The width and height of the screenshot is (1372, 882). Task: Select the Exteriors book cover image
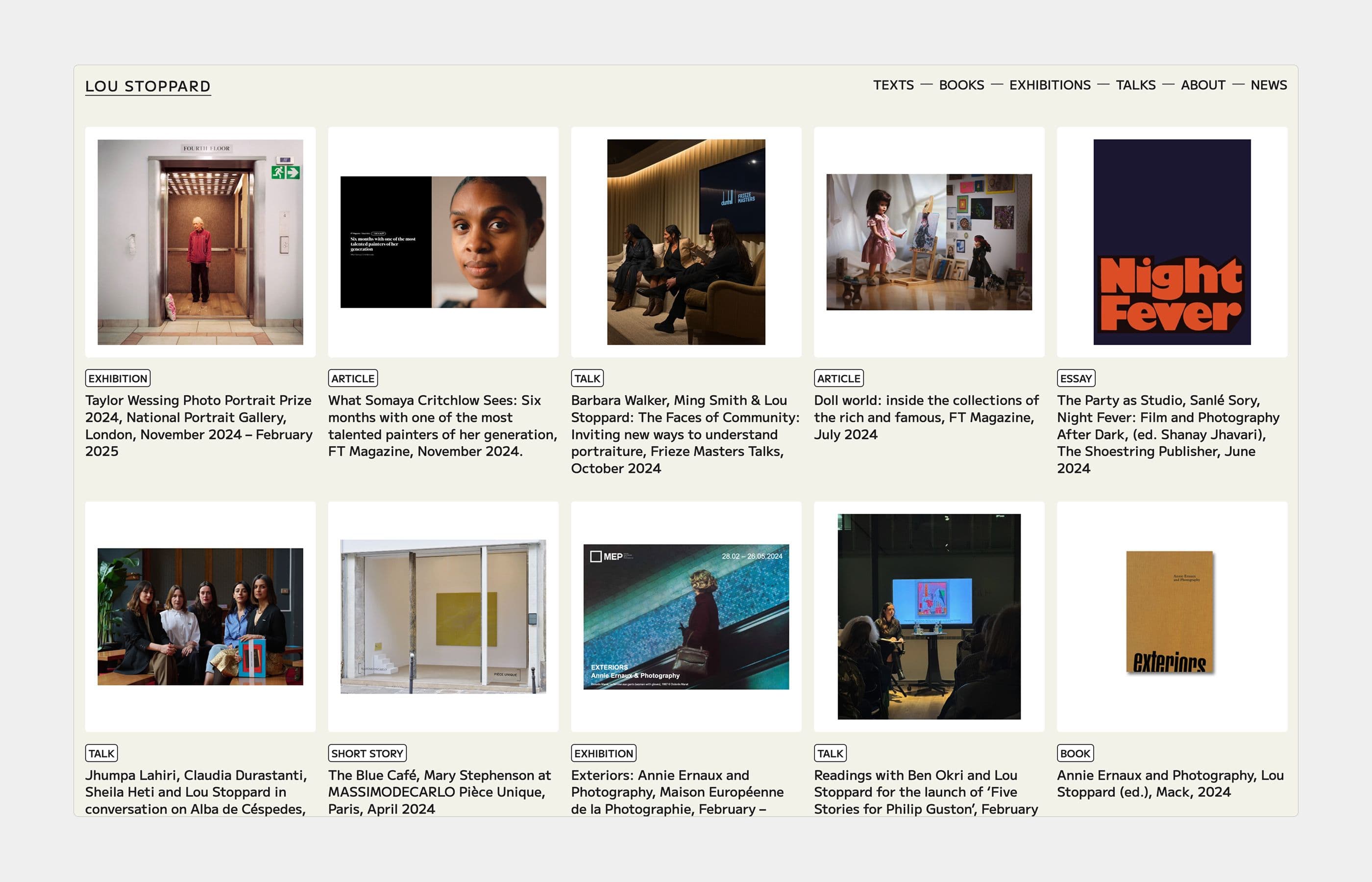pyautogui.click(x=1169, y=612)
